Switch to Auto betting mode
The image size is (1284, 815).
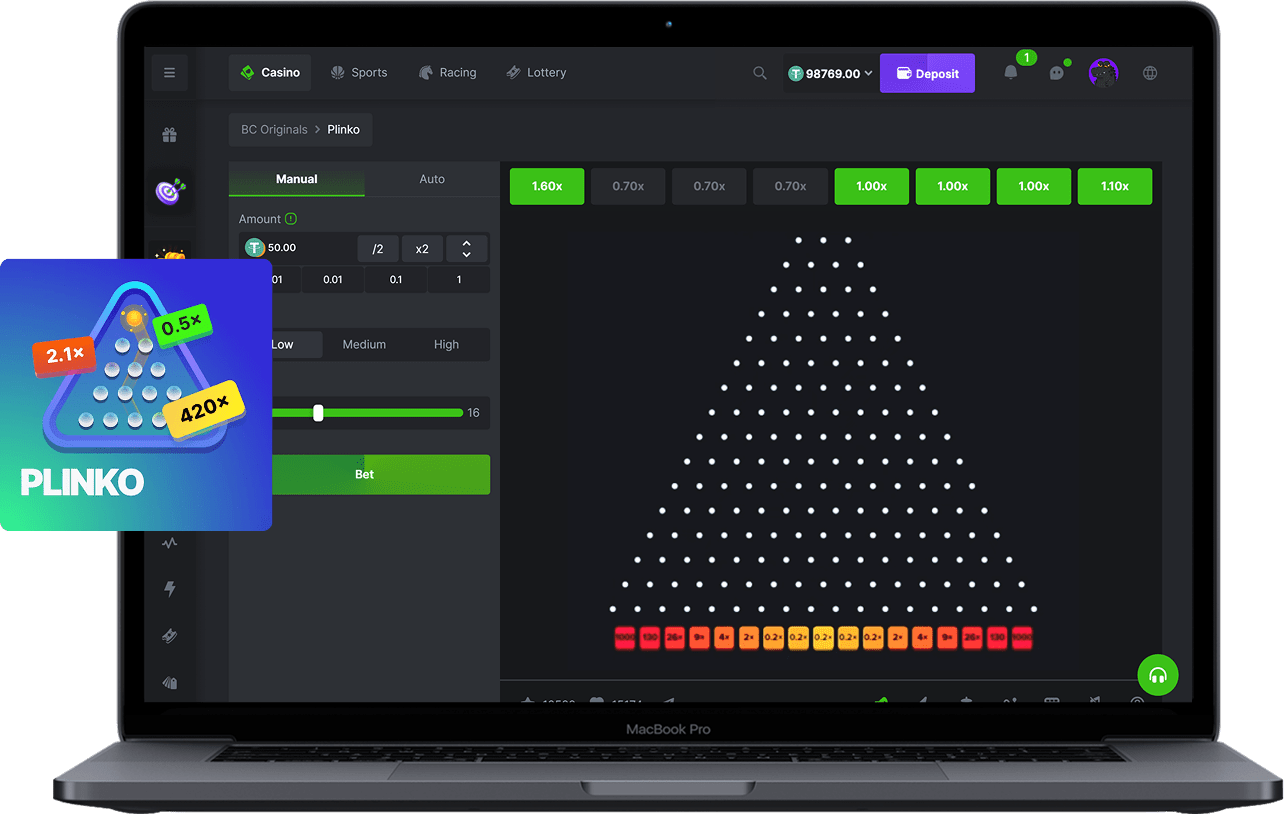(x=432, y=179)
